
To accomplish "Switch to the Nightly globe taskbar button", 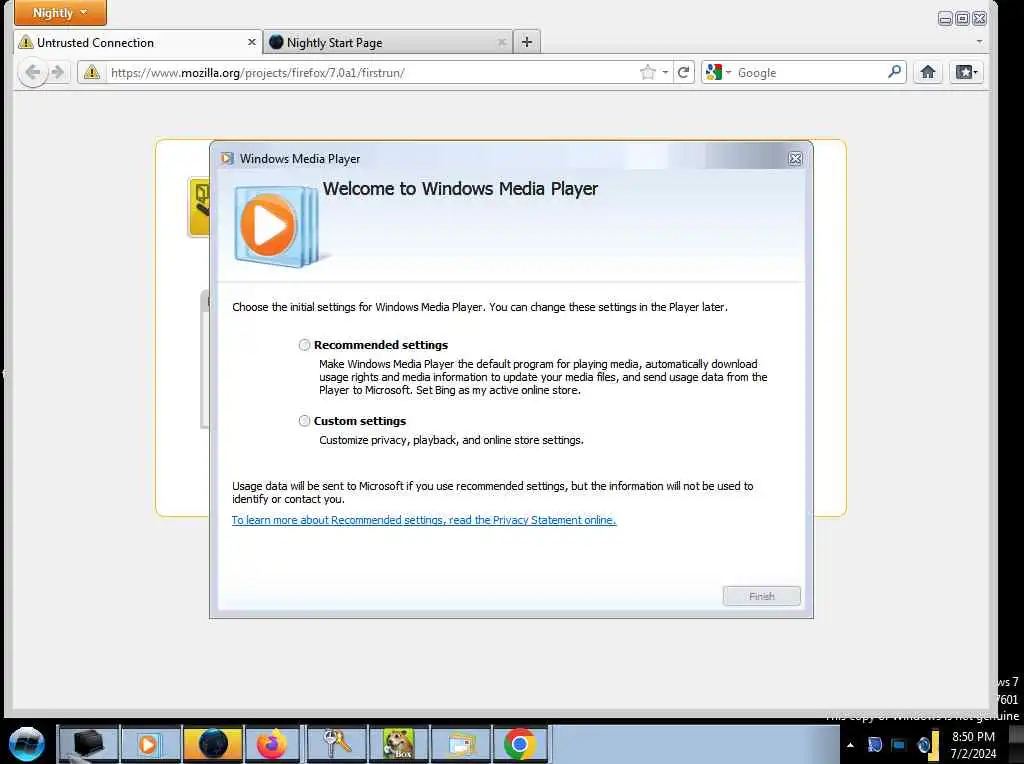I will (x=213, y=744).
